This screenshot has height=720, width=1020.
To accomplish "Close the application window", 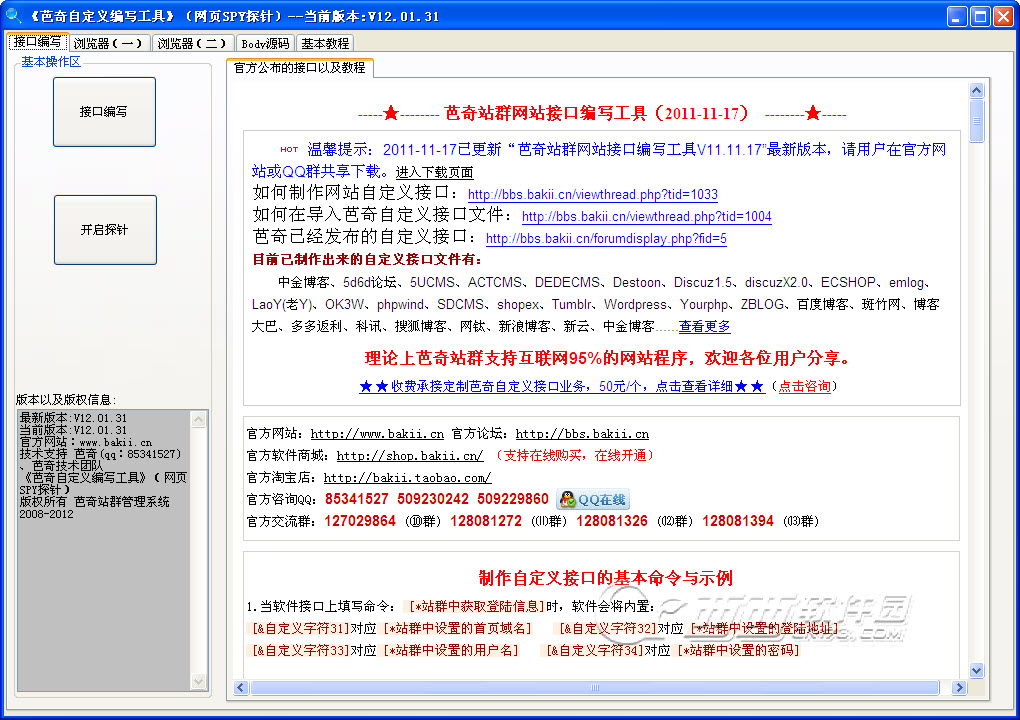I will [1003, 16].
